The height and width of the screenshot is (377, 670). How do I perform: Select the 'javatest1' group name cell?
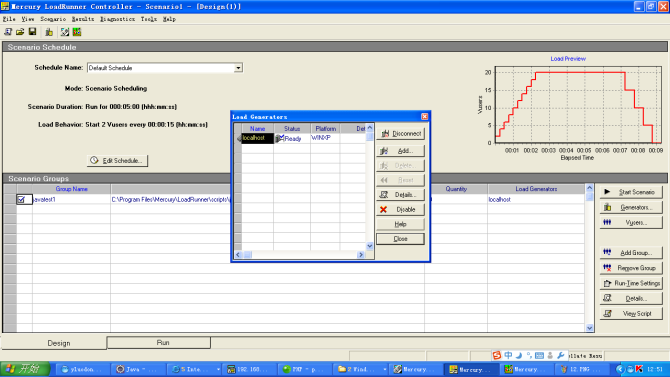click(71, 200)
